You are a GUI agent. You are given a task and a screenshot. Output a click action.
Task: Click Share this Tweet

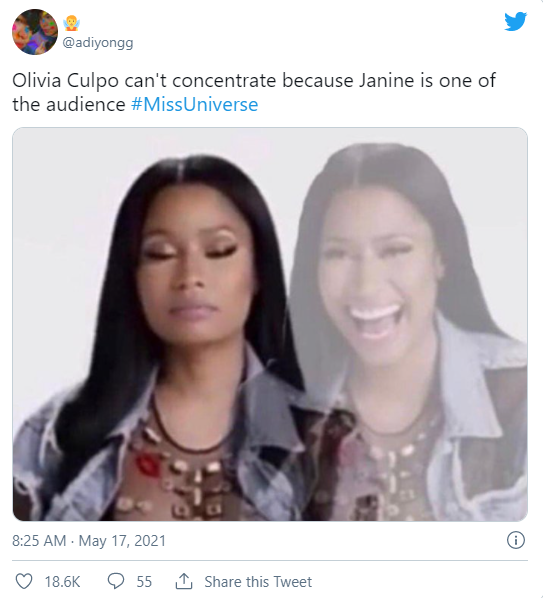[x=258, y=582]
